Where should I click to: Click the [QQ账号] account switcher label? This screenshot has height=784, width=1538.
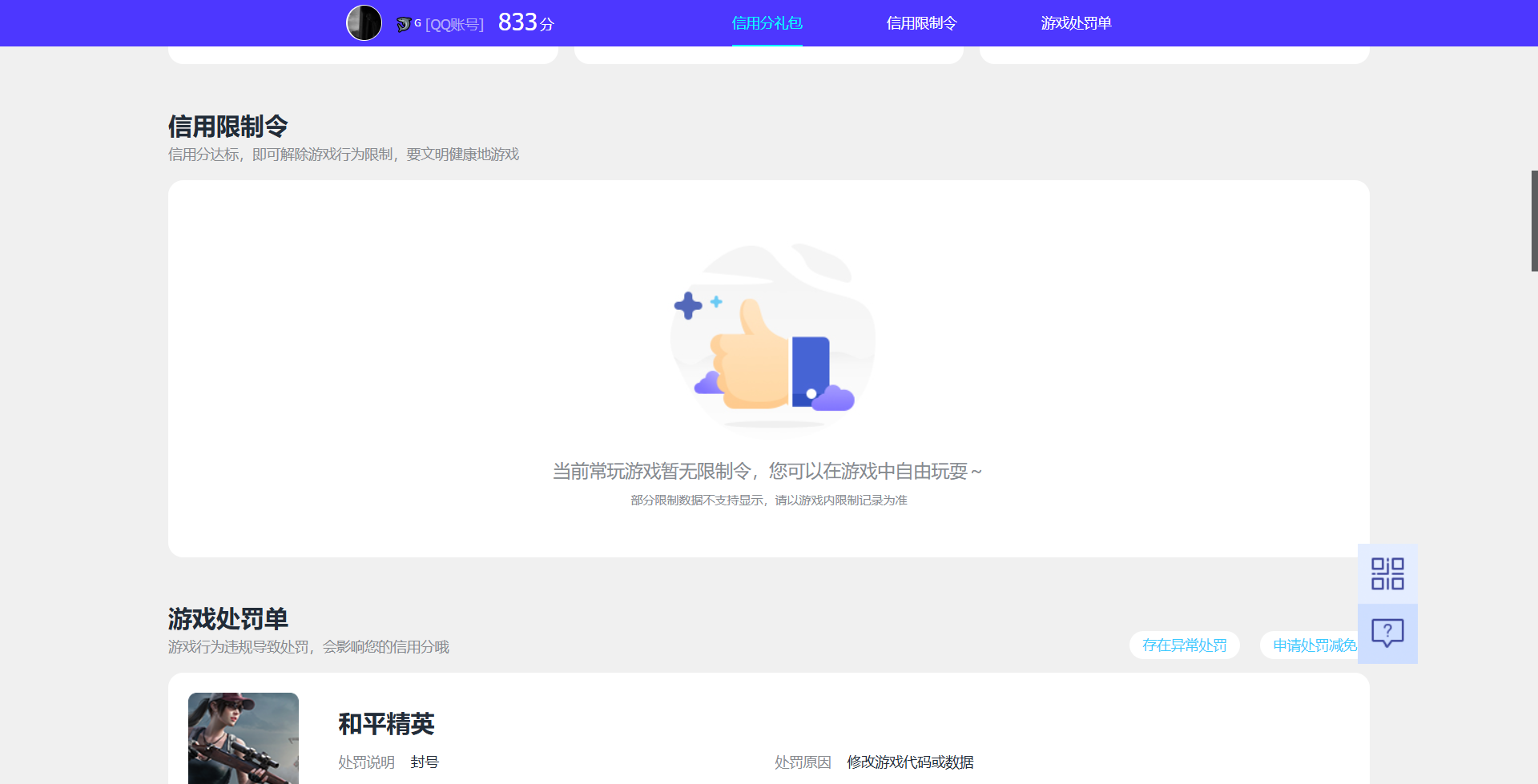454,23
